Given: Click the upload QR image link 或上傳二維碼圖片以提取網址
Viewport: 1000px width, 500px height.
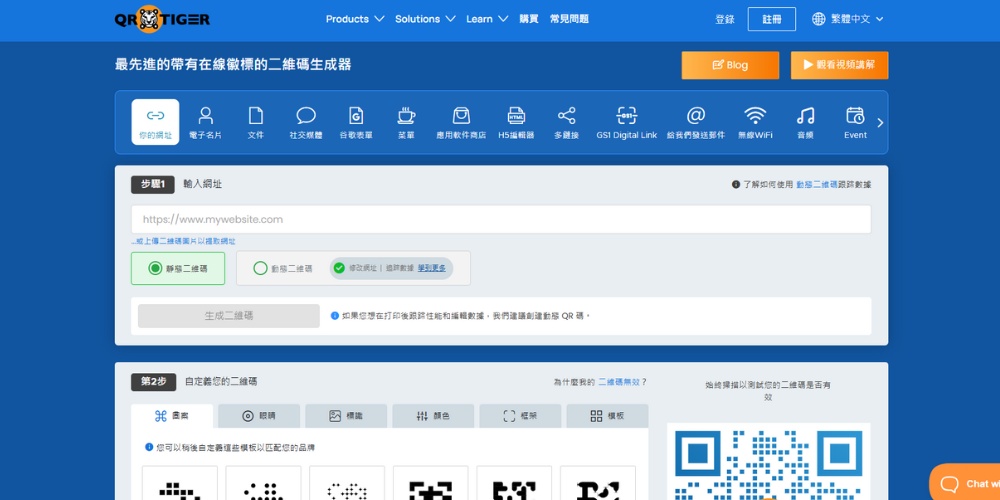Looking at the screenshot, I should (x=184, y=242).
